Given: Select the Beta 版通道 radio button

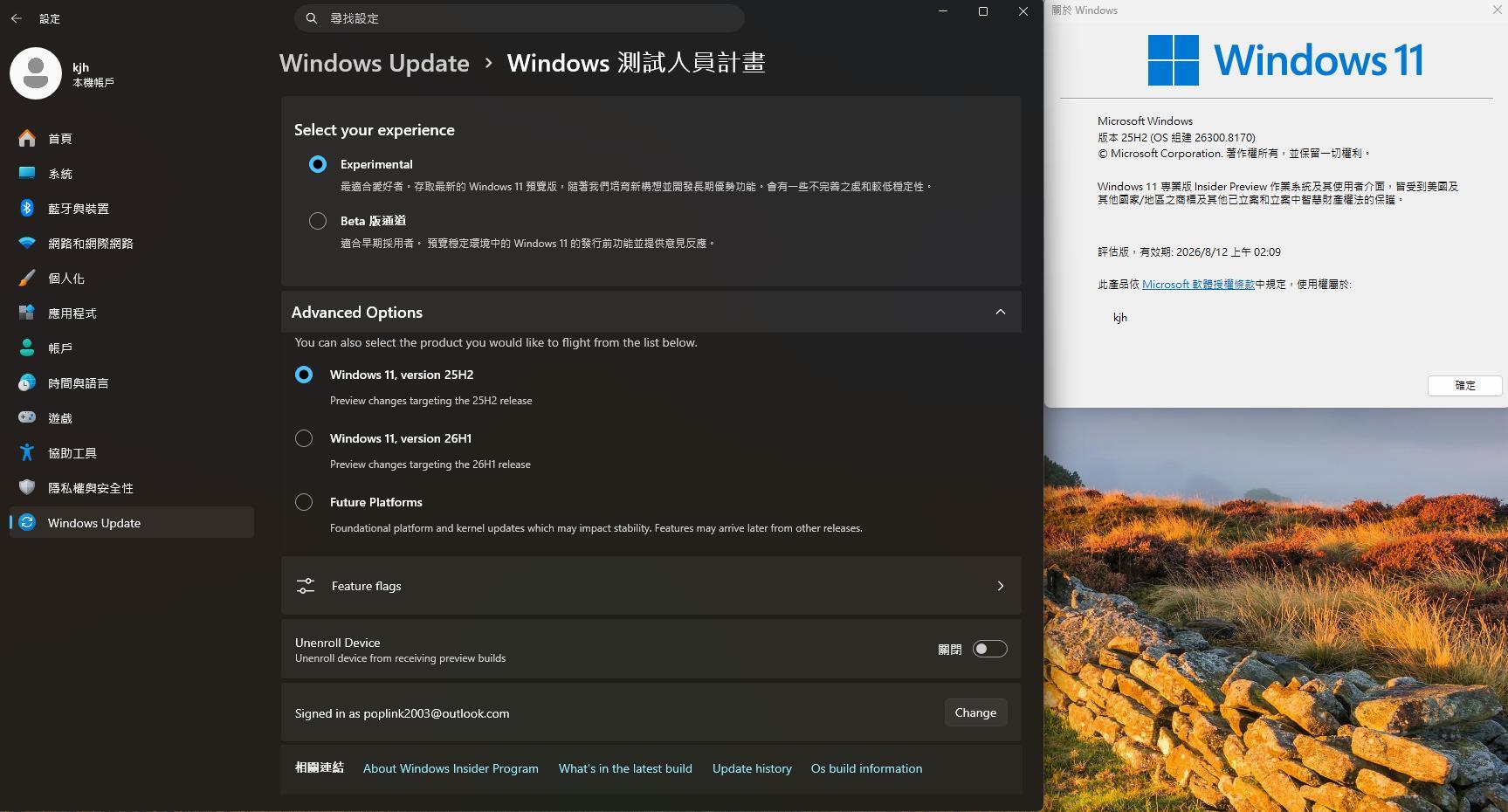Looking at the screenshot, I should (x=318, y=221).
